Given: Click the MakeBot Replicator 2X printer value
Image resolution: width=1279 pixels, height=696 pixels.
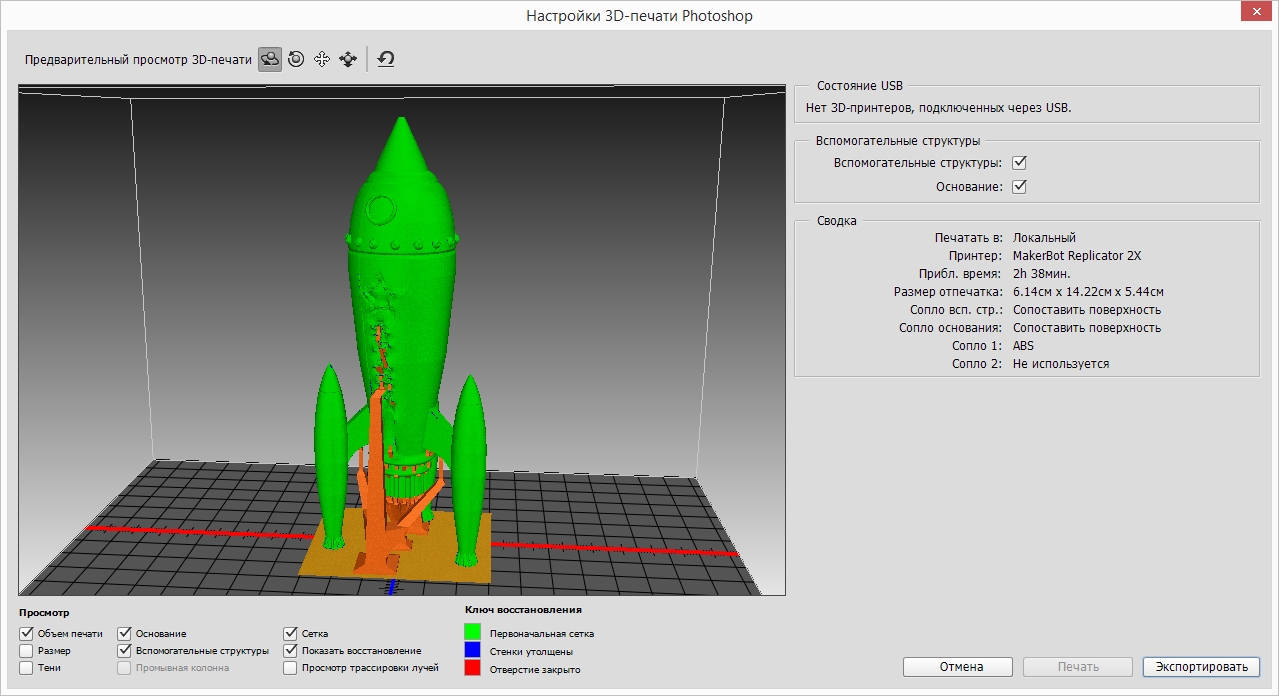Looking at the screenshot, I should [x=1077, y=256].
